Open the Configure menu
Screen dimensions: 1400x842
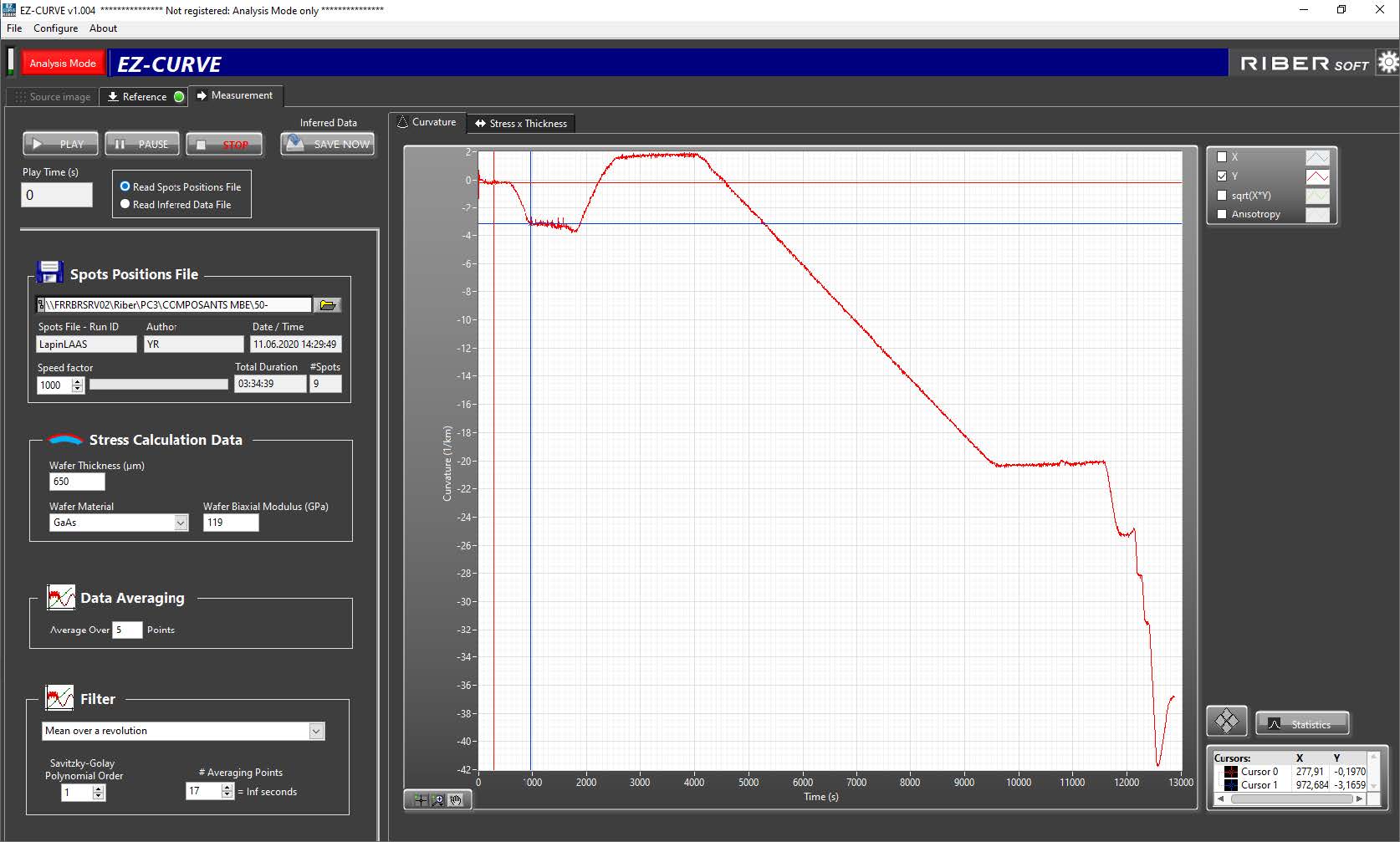tap(55, 28)
